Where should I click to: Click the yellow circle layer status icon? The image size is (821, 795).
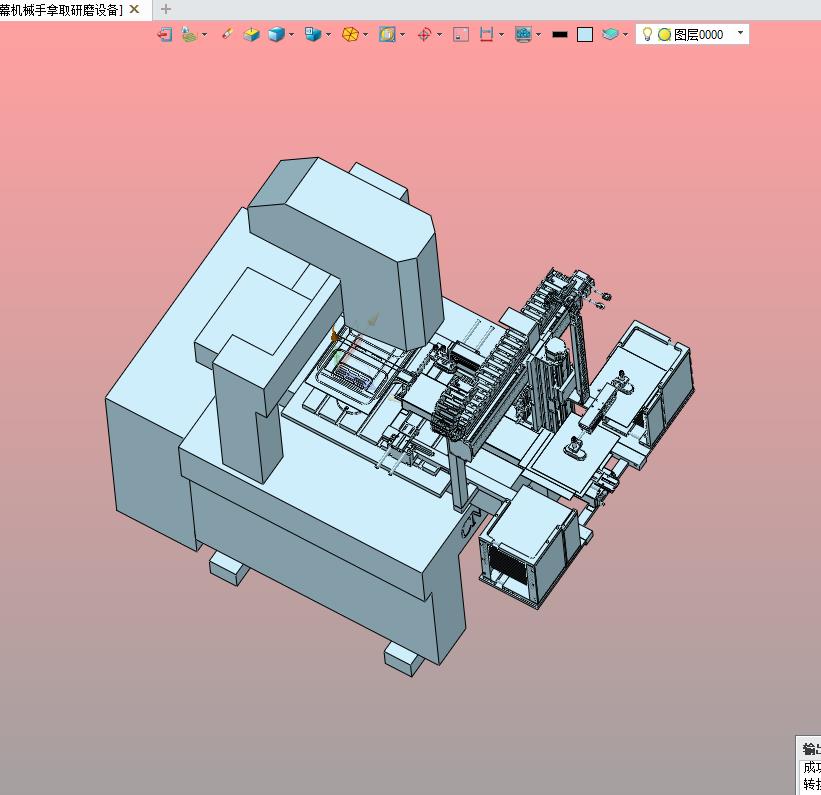664,35
